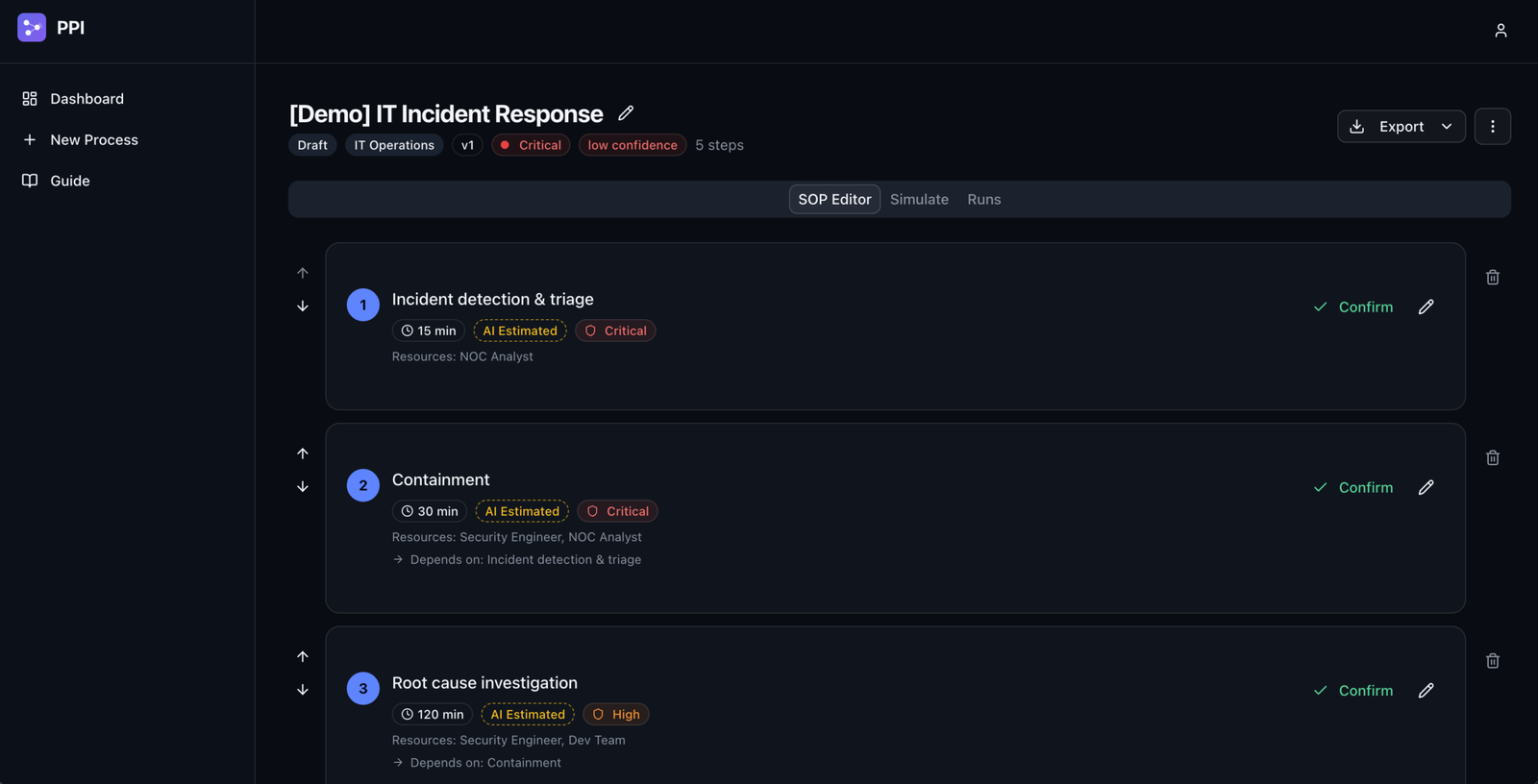Confirm the Root cause investigation step
This screenshot has width=1538, height=784.
coord(1353,691)
